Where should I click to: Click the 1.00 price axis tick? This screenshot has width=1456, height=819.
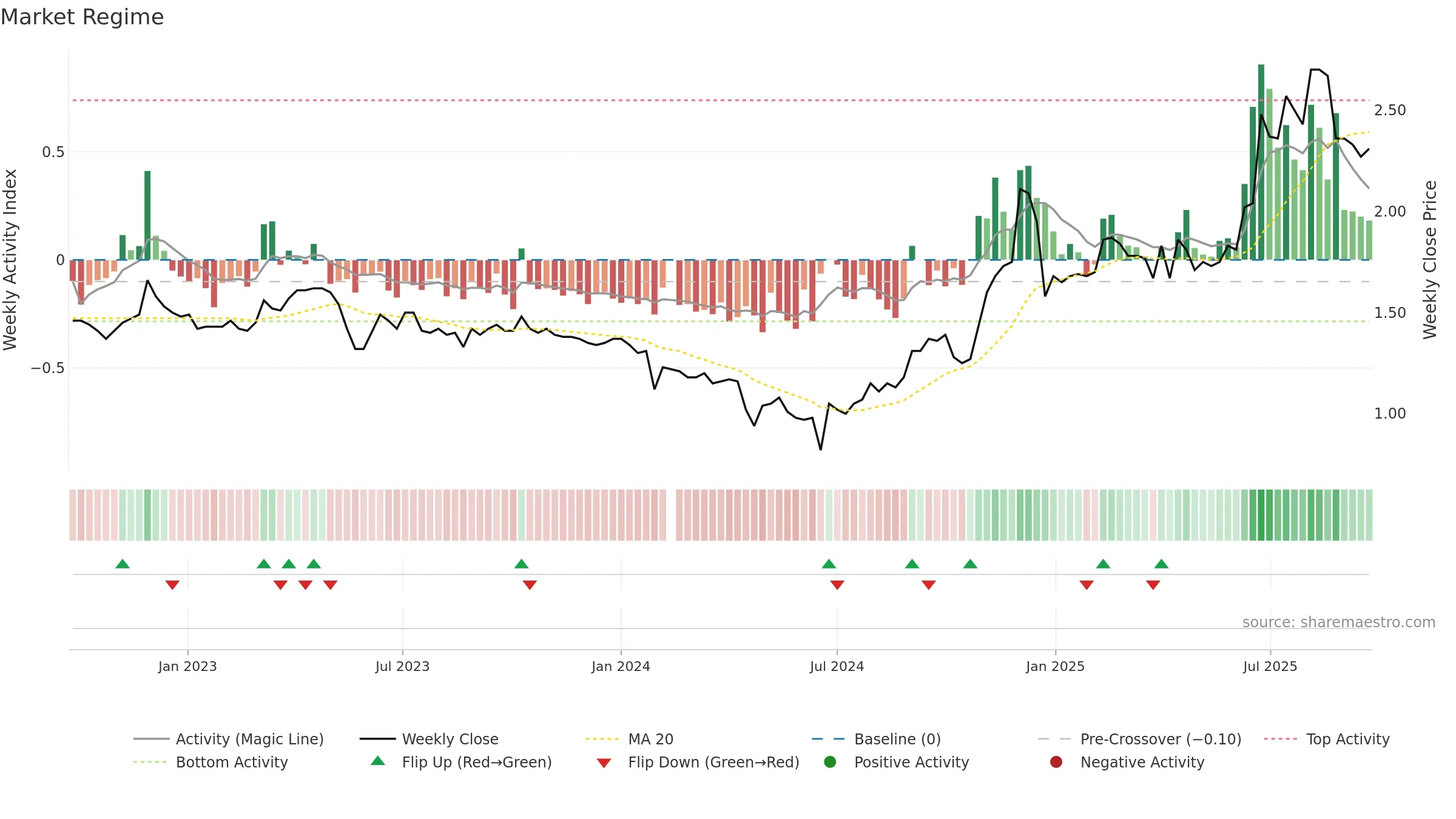(x=1390, y=414)
